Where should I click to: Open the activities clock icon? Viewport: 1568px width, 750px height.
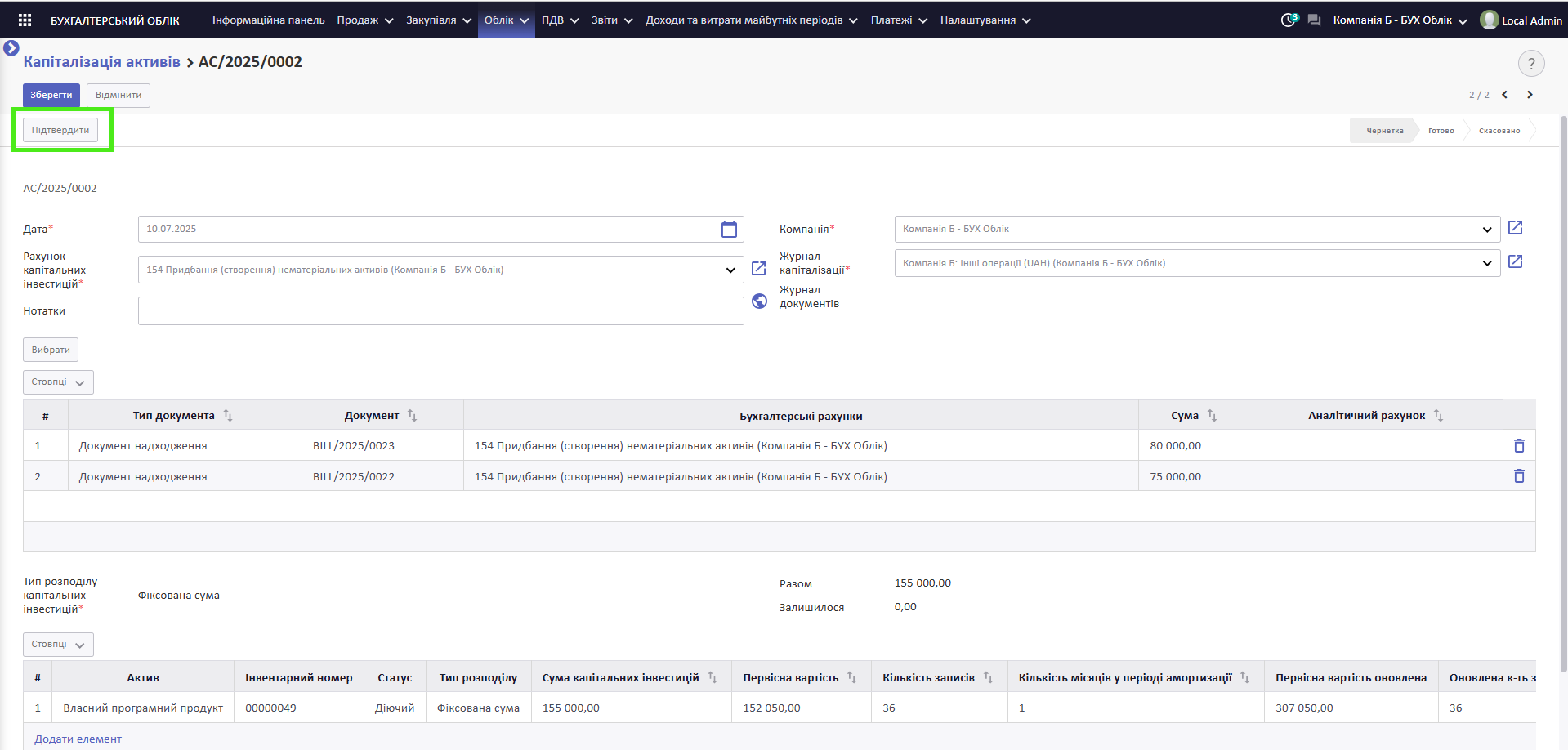(1289, 20)
